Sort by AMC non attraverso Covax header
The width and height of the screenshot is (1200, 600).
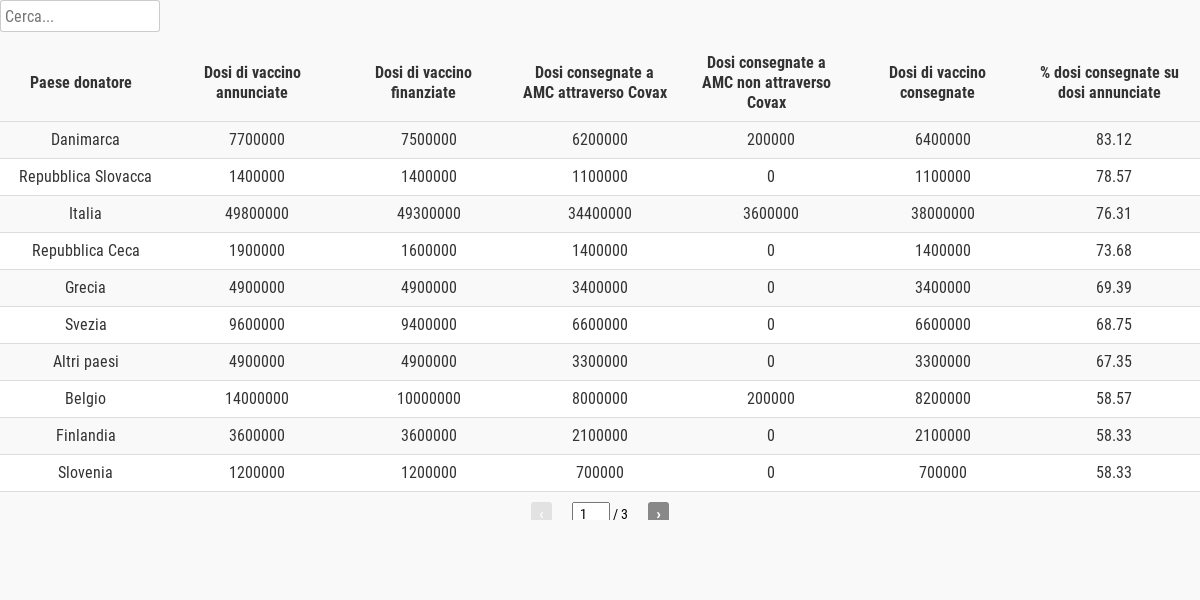click(766, 82)
